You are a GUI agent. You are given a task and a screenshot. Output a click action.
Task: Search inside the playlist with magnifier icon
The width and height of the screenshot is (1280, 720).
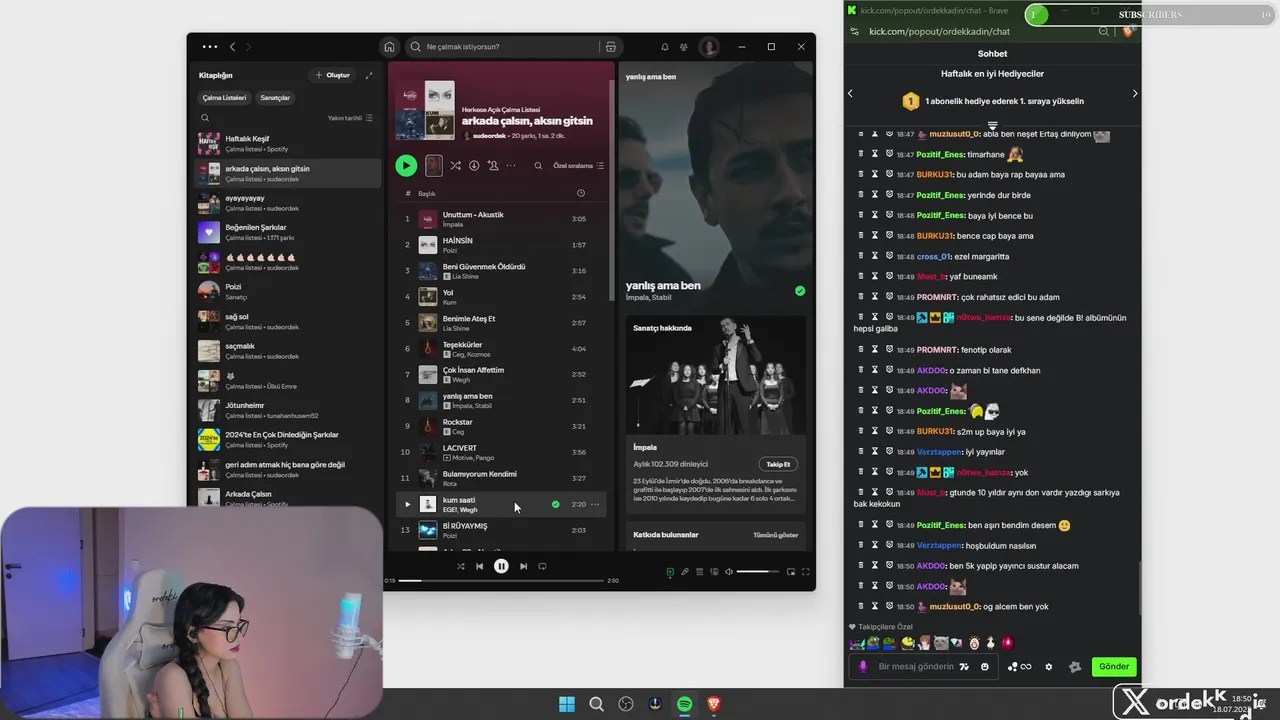point(538,166)
